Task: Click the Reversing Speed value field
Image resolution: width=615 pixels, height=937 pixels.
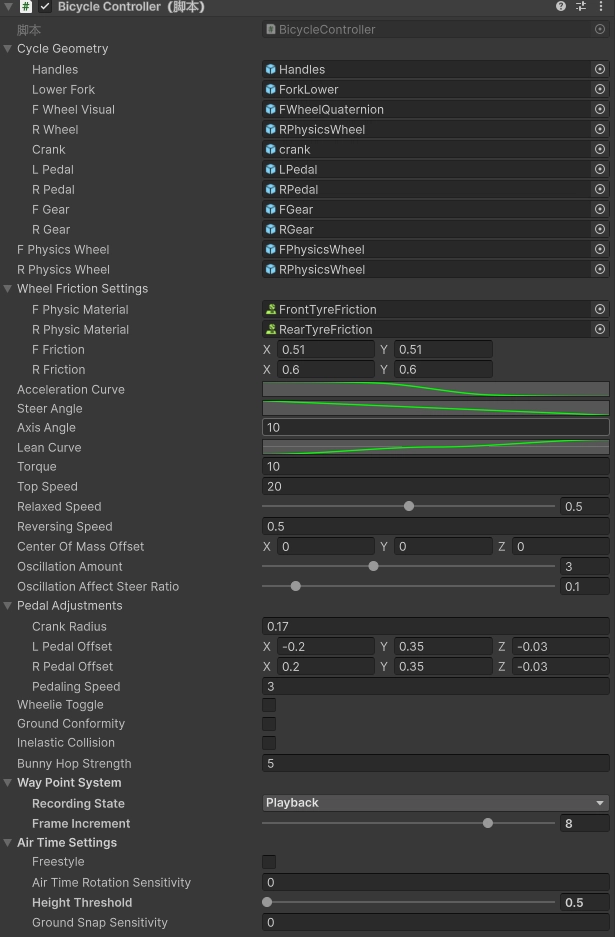Action: [436, 526]
